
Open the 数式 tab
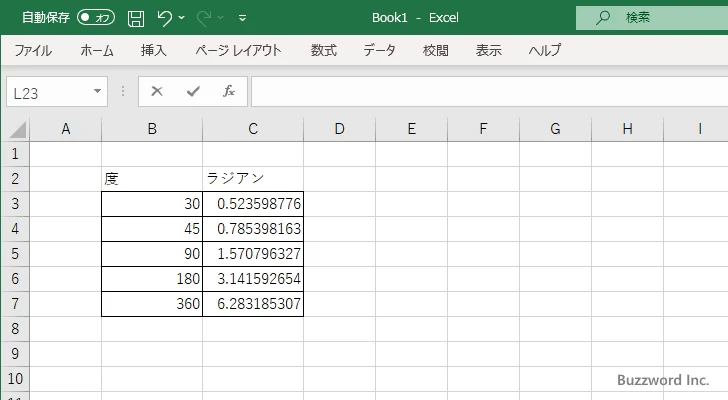point(324,50)
